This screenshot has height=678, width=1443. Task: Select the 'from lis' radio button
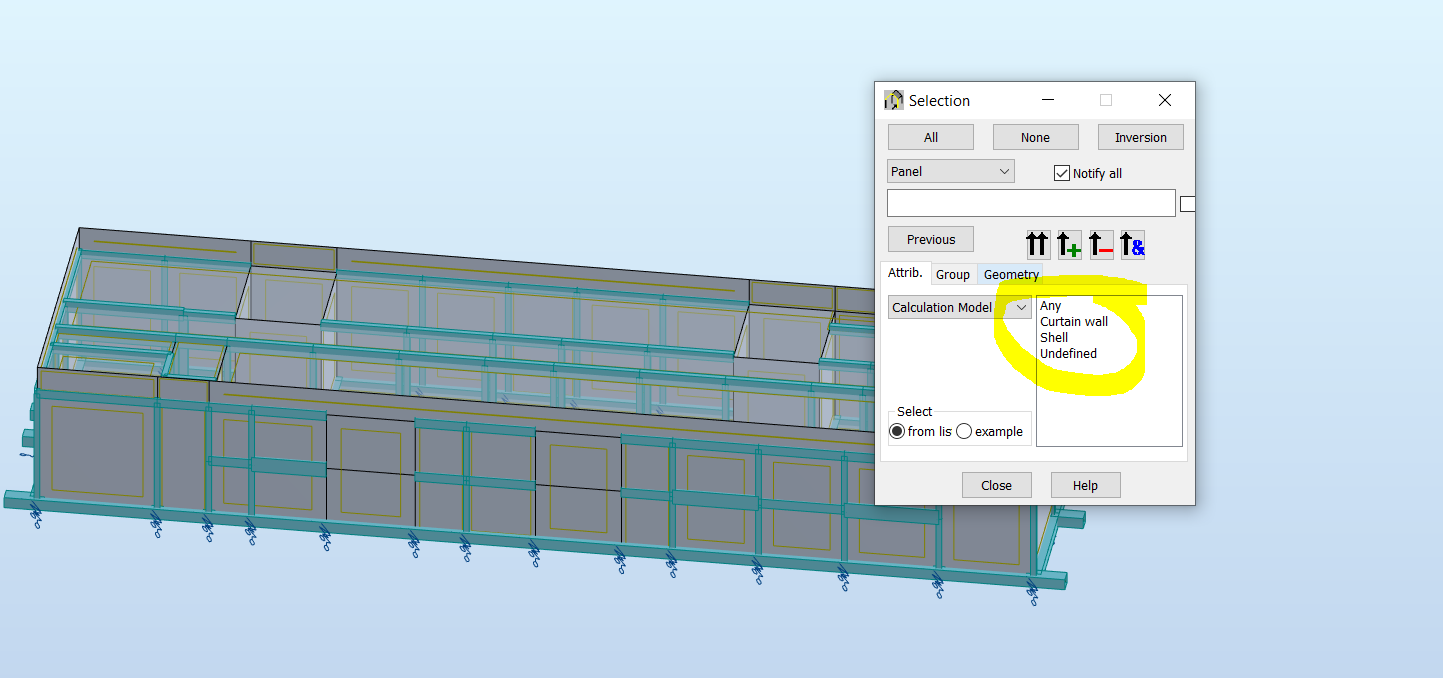click(x=897, y=431)
